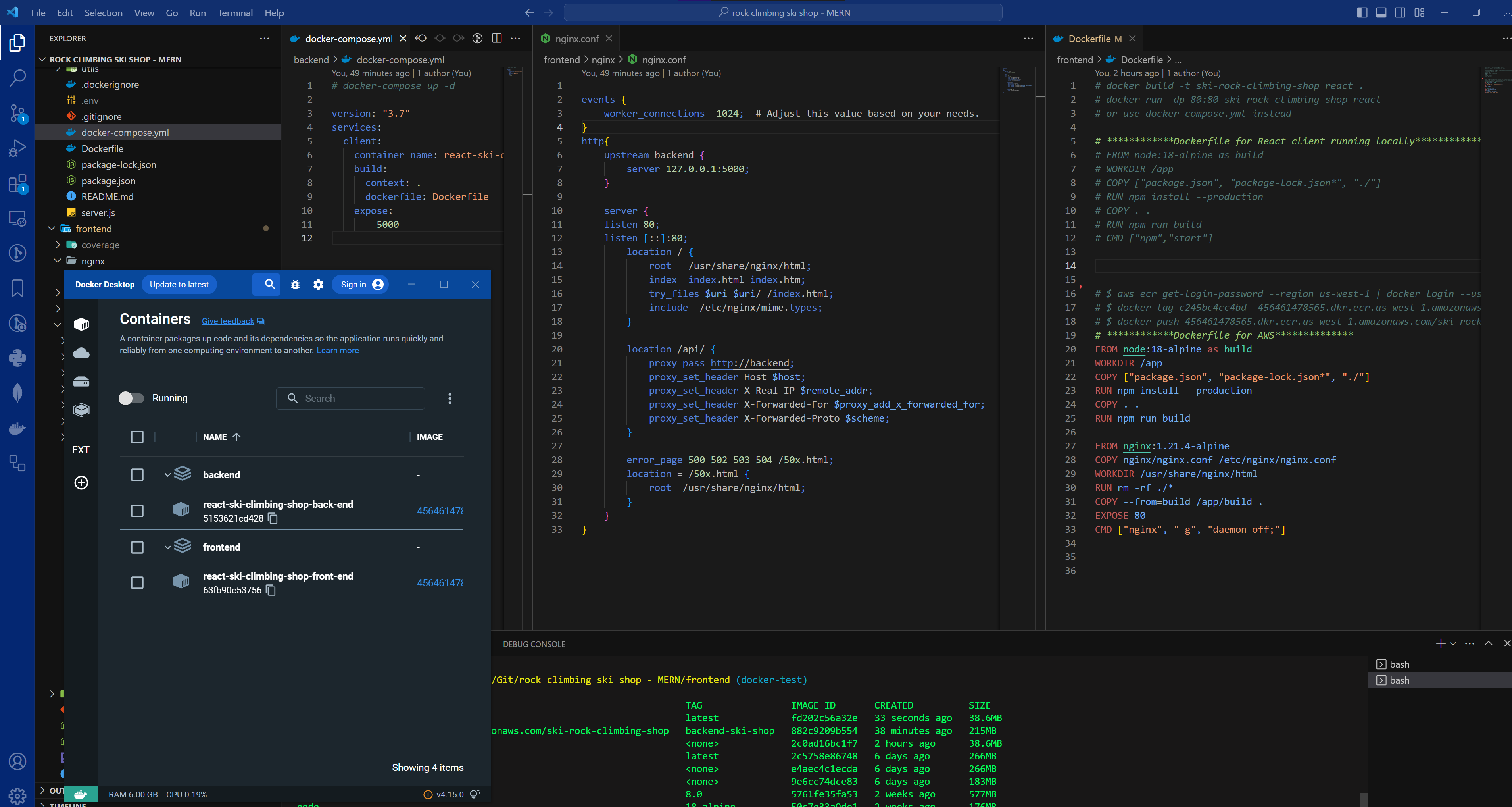Switch to Dockerfile editor tab
Viewport: 1512px width, 807px height.
(x=1094, y=38)
